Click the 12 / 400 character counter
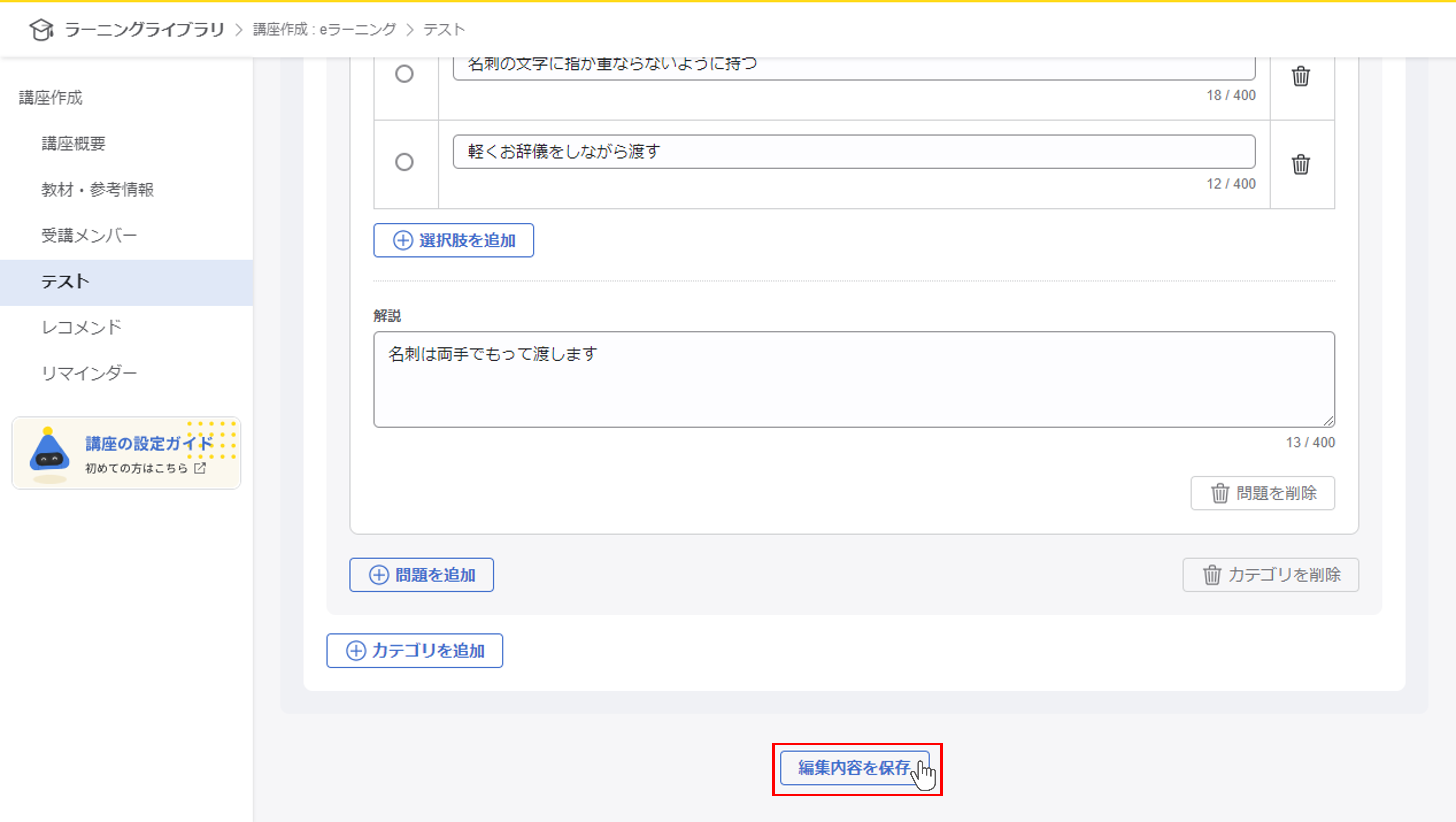 coord(1231,184)
